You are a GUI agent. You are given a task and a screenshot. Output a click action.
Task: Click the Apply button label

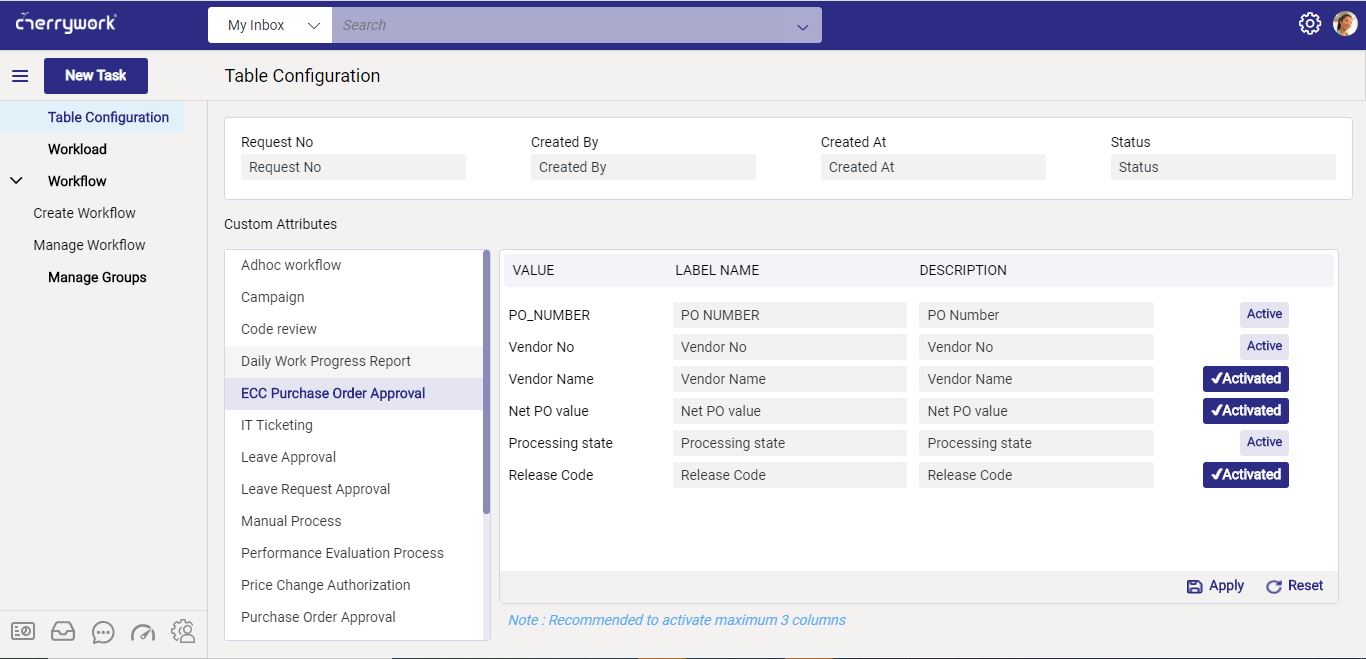coord(1226,586)
